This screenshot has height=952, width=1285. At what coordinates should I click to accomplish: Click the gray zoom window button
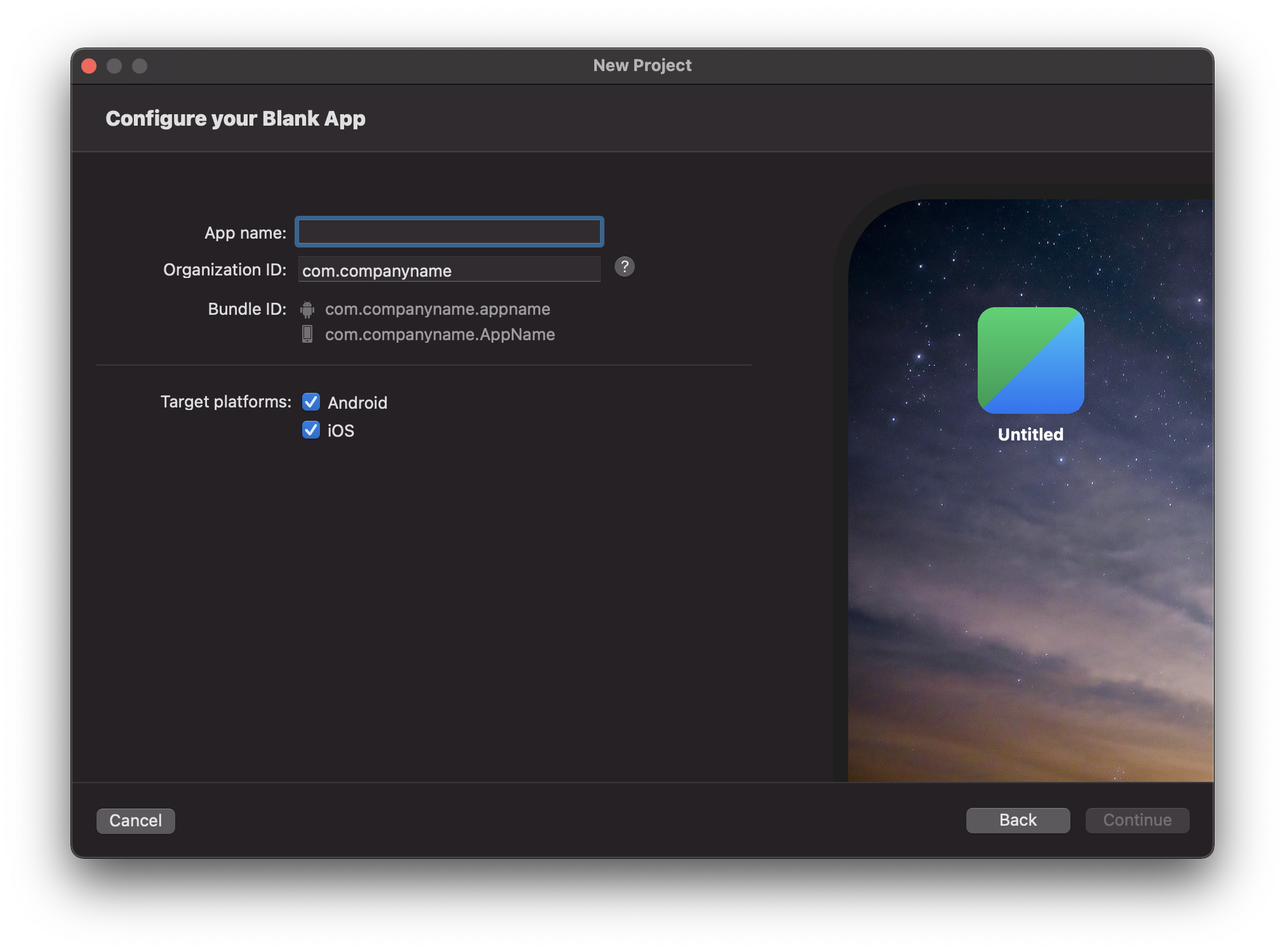pos(140,66)
